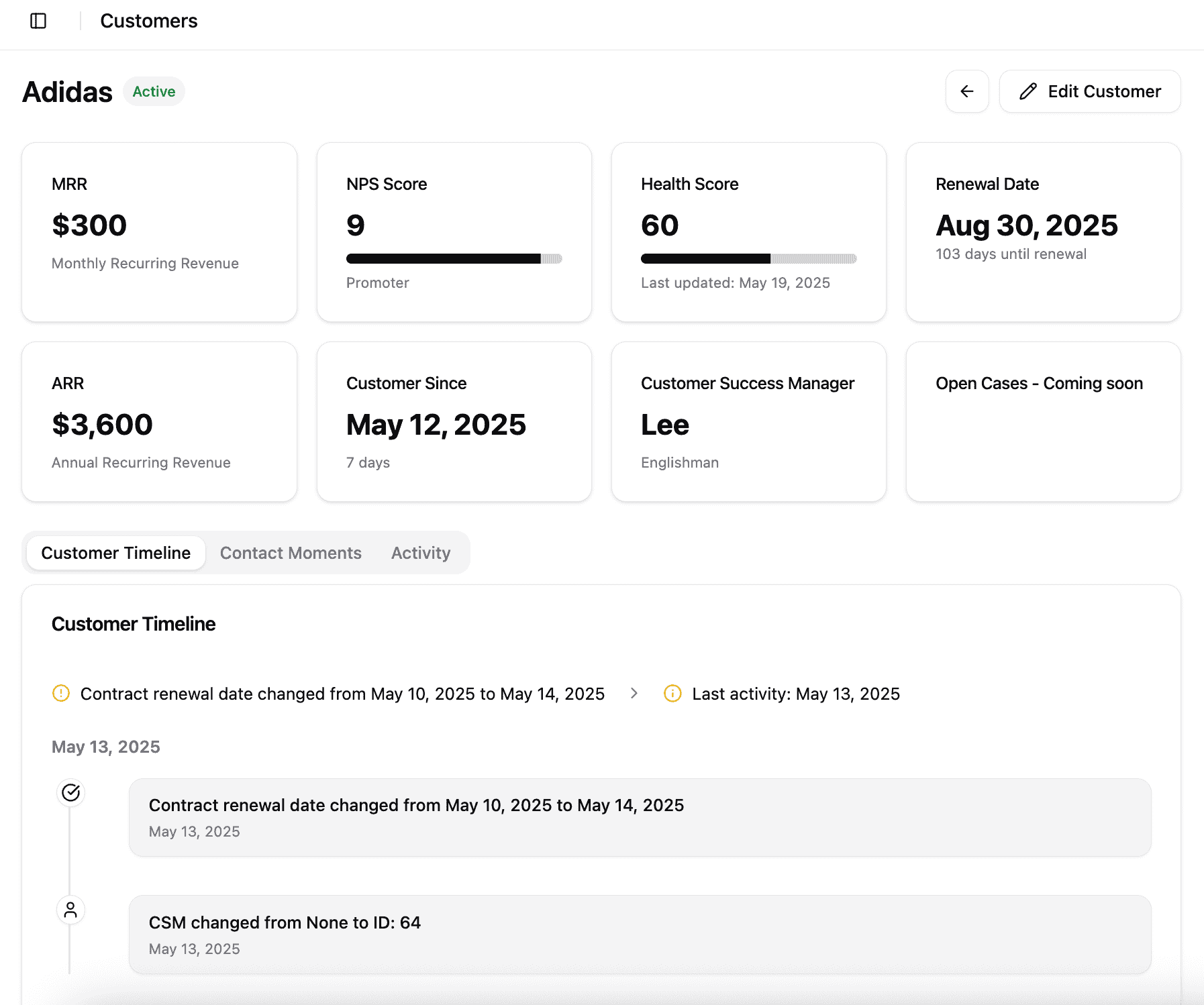Click the warning icon beside contract renewal summary
Screen dimensions: 1204x1005
pyautogui.click(x=61, y=693)
